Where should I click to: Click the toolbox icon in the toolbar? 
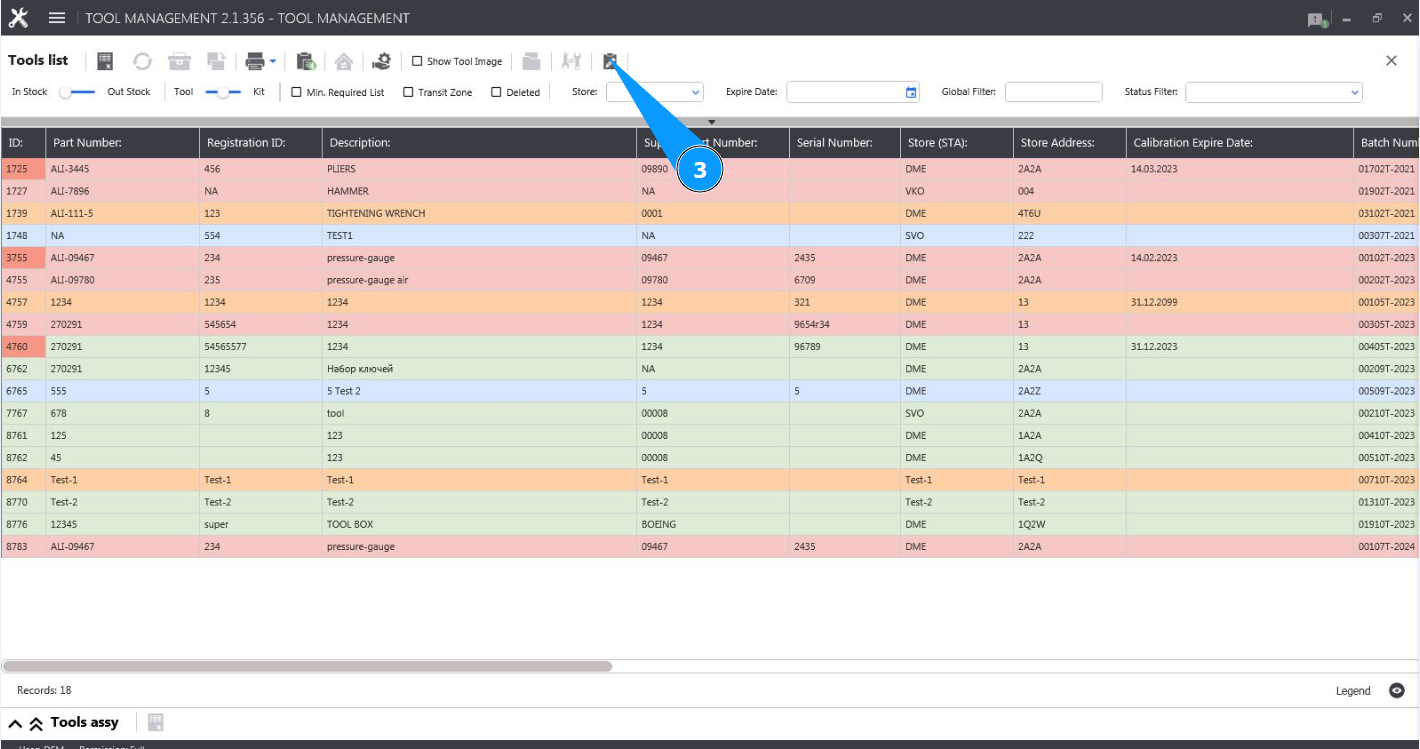(179, 62)
